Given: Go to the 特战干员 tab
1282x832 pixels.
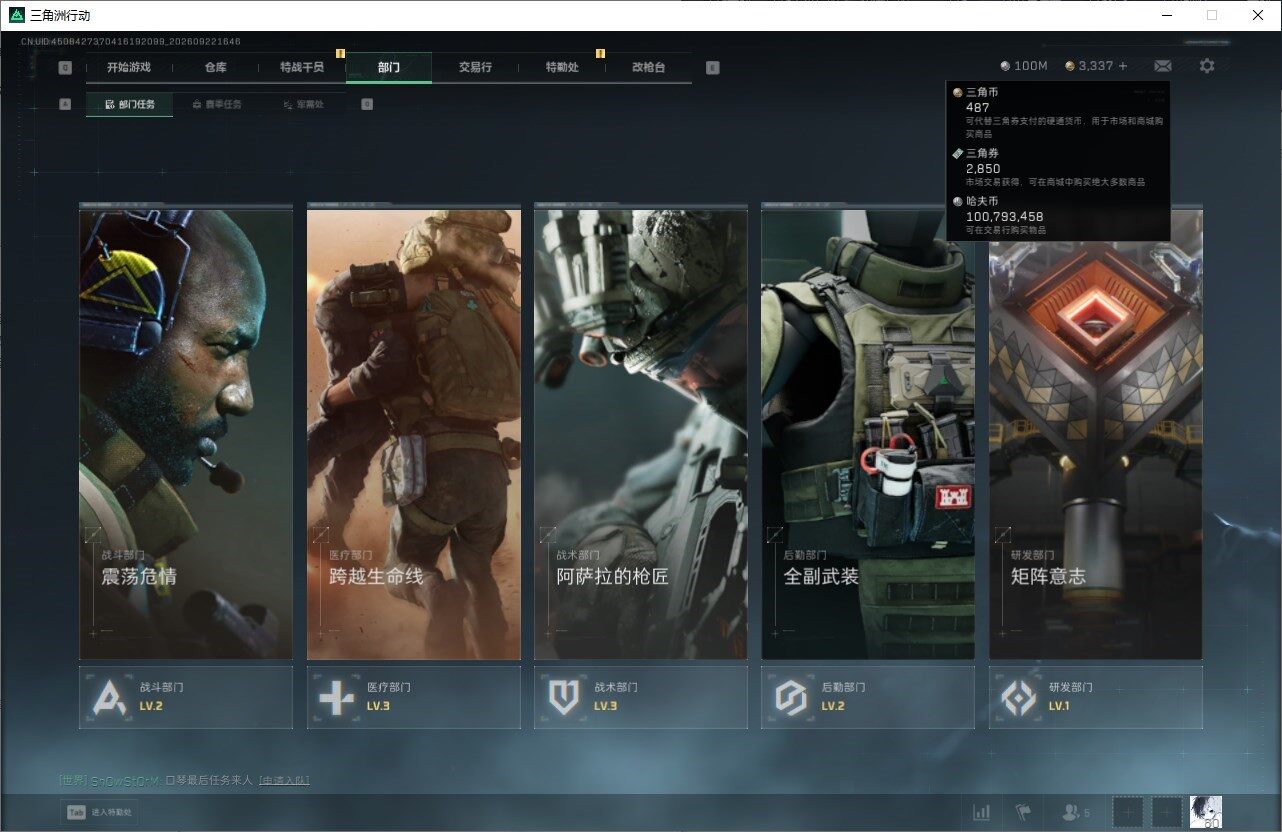Looking at the screenshot, I should (x=302, y=68).
